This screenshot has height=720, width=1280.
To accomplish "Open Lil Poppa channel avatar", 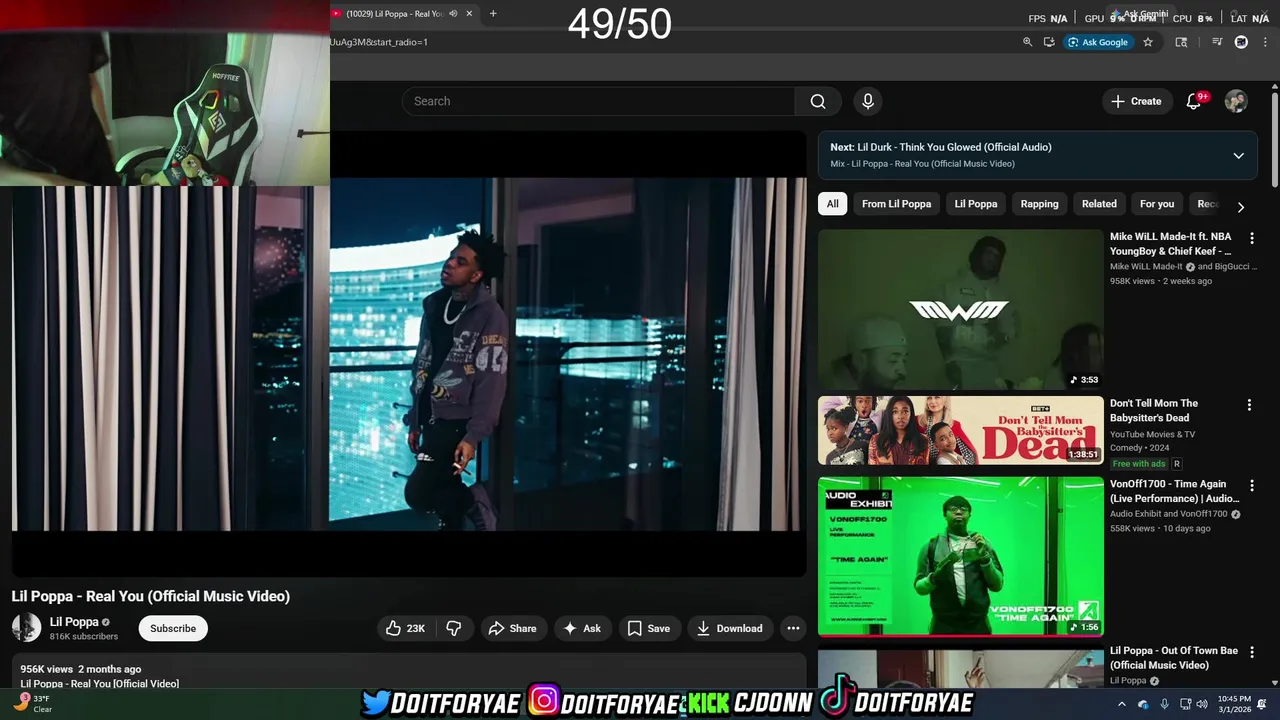I will click(x=26, y=628).
